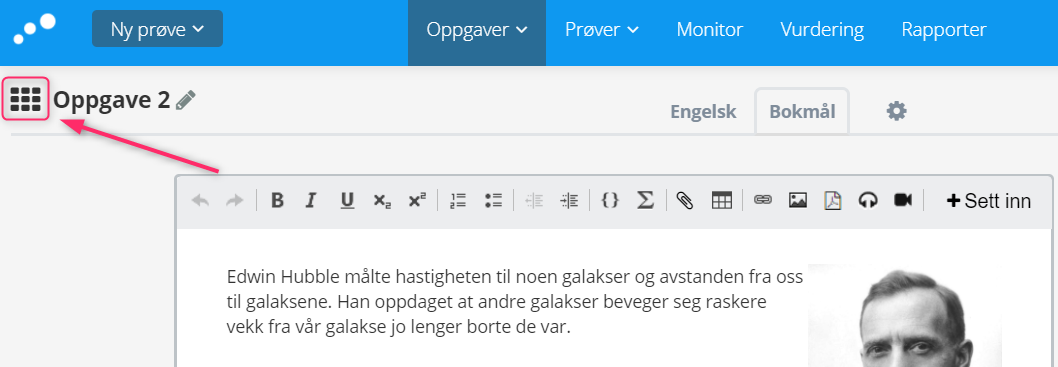1058x367 pixels.
Task: Open the Ny prøve dropdown
Action: [x=157, y=29]
